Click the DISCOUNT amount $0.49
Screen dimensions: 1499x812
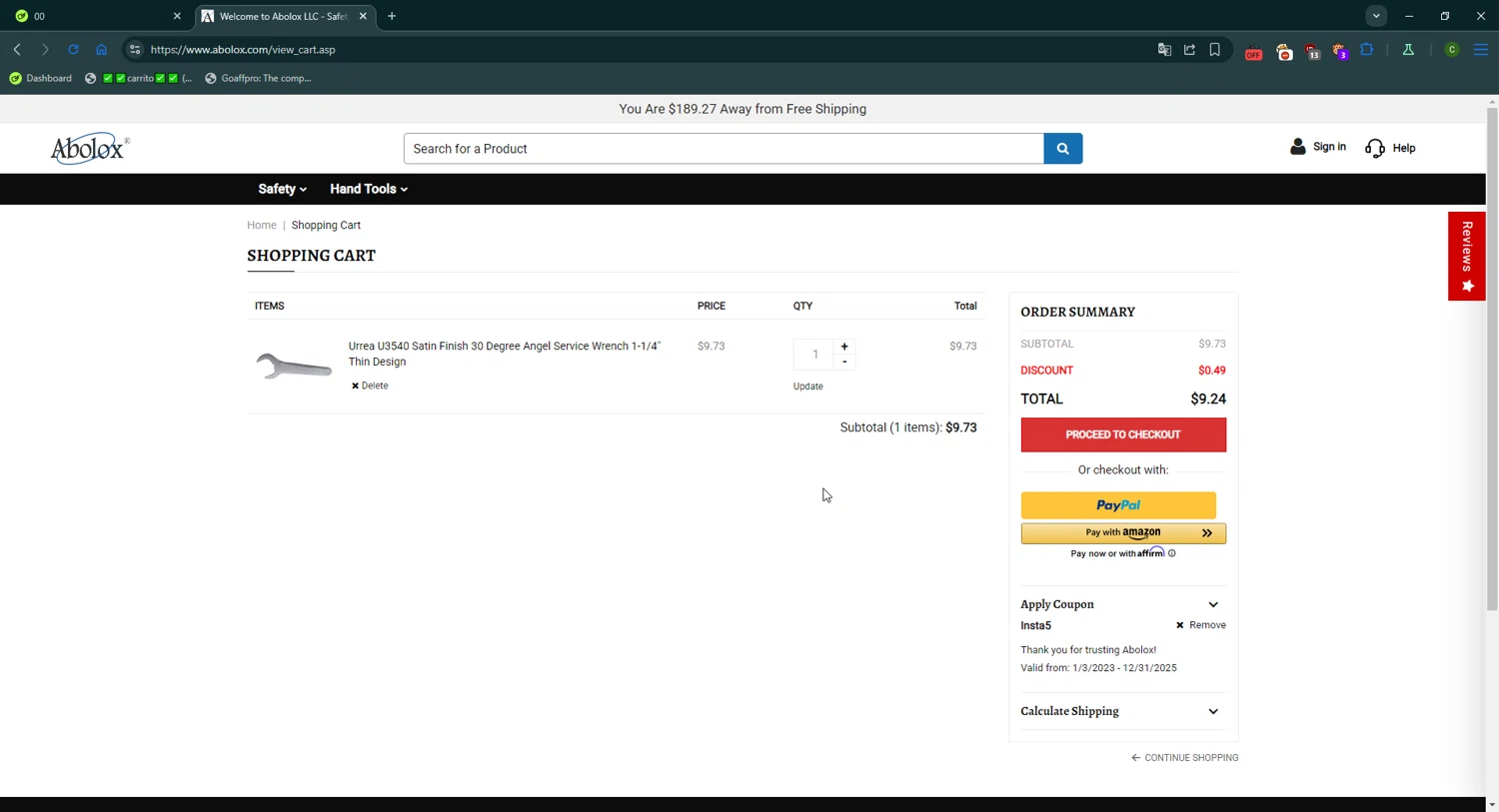1212,371
